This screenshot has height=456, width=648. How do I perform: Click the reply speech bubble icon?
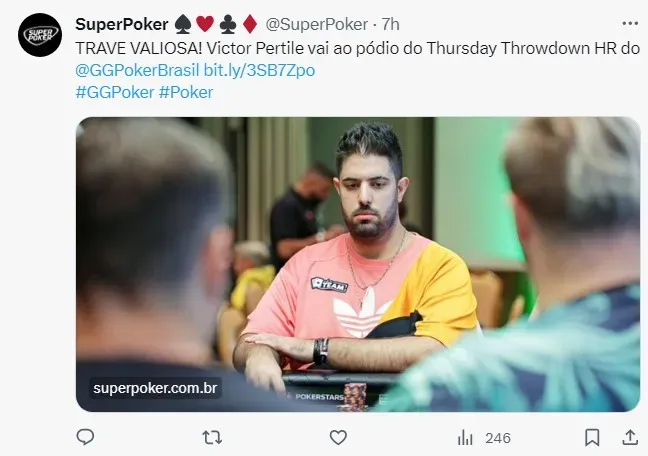(x=86, y=437)
